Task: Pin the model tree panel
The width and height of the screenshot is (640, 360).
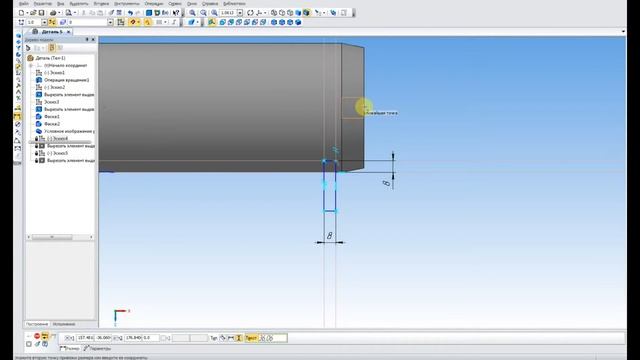Action: click(87, 40)
